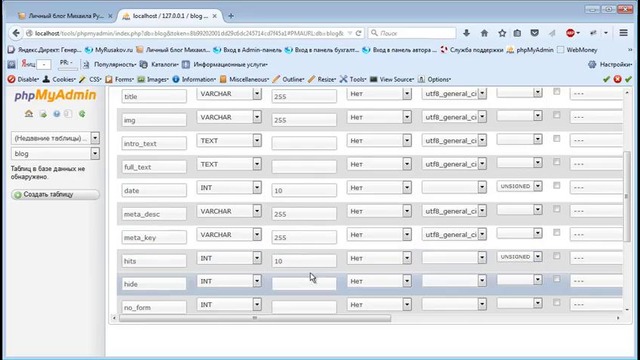Image resolution: width=640 pixels, height=360 pixels.
Task: Open the downloads arrow icon
Action: (x=466, y=33)
